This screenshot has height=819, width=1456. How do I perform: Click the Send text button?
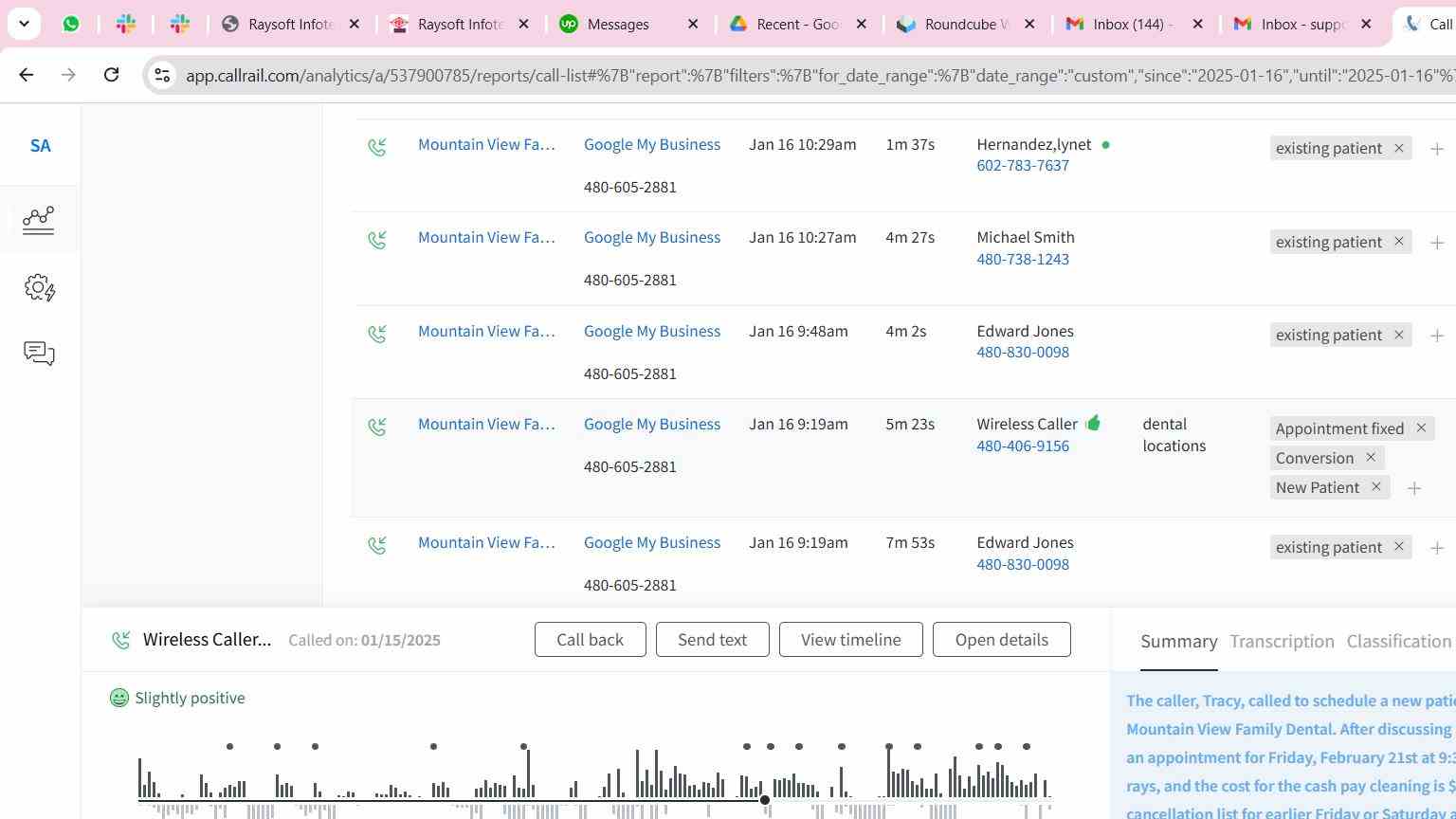(712, 640)
